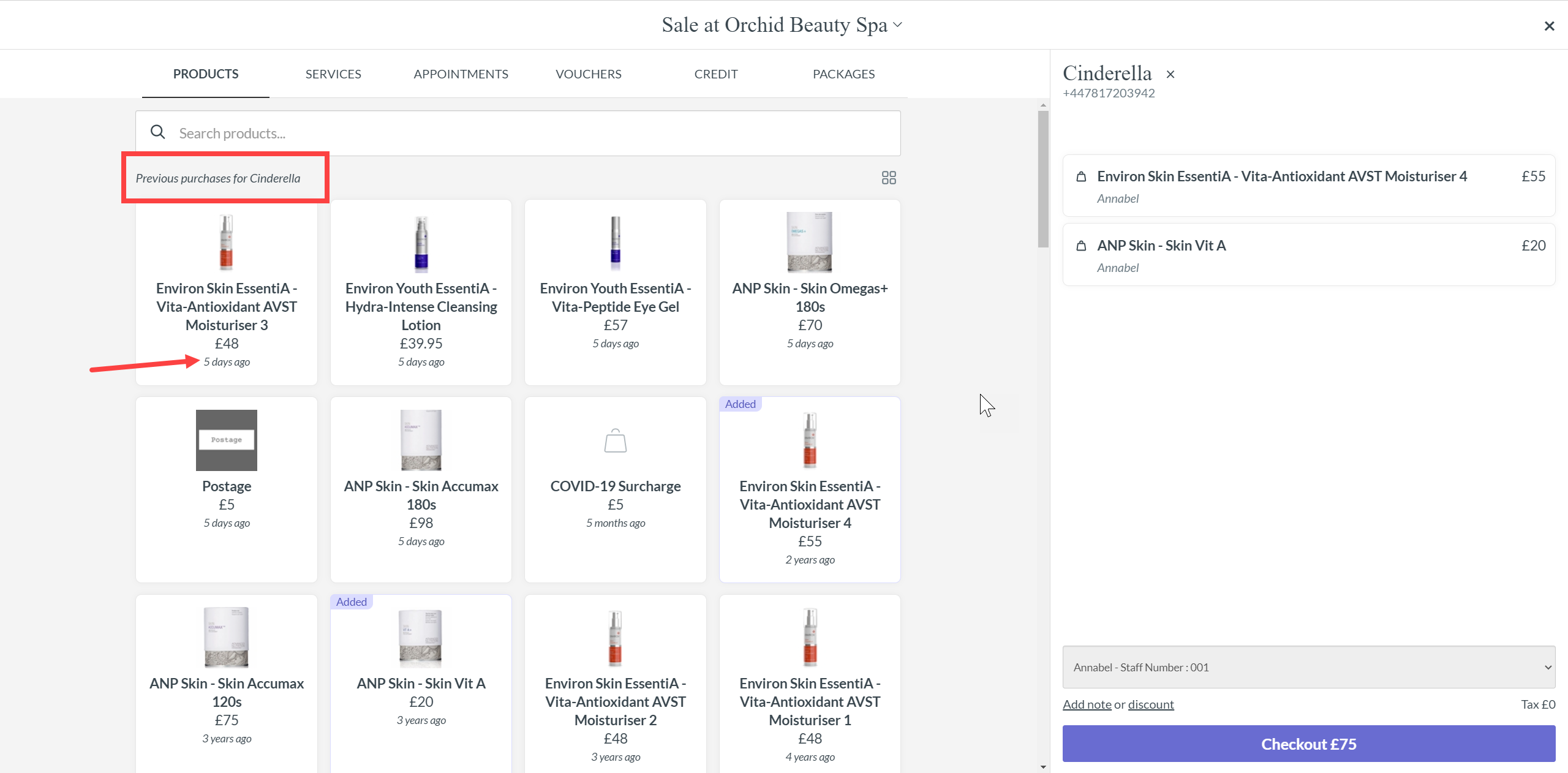
Task: Focus the Search products field
Action: [x=518, y=133]
